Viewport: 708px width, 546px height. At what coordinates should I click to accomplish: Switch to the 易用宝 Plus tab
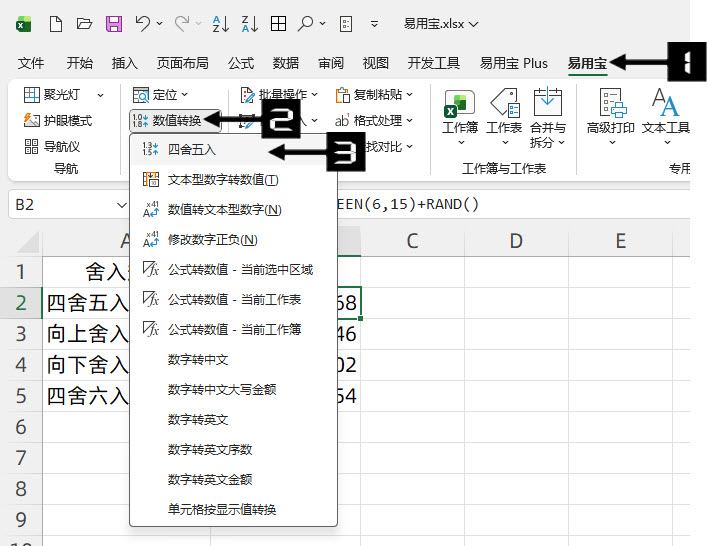coord(513,63)
